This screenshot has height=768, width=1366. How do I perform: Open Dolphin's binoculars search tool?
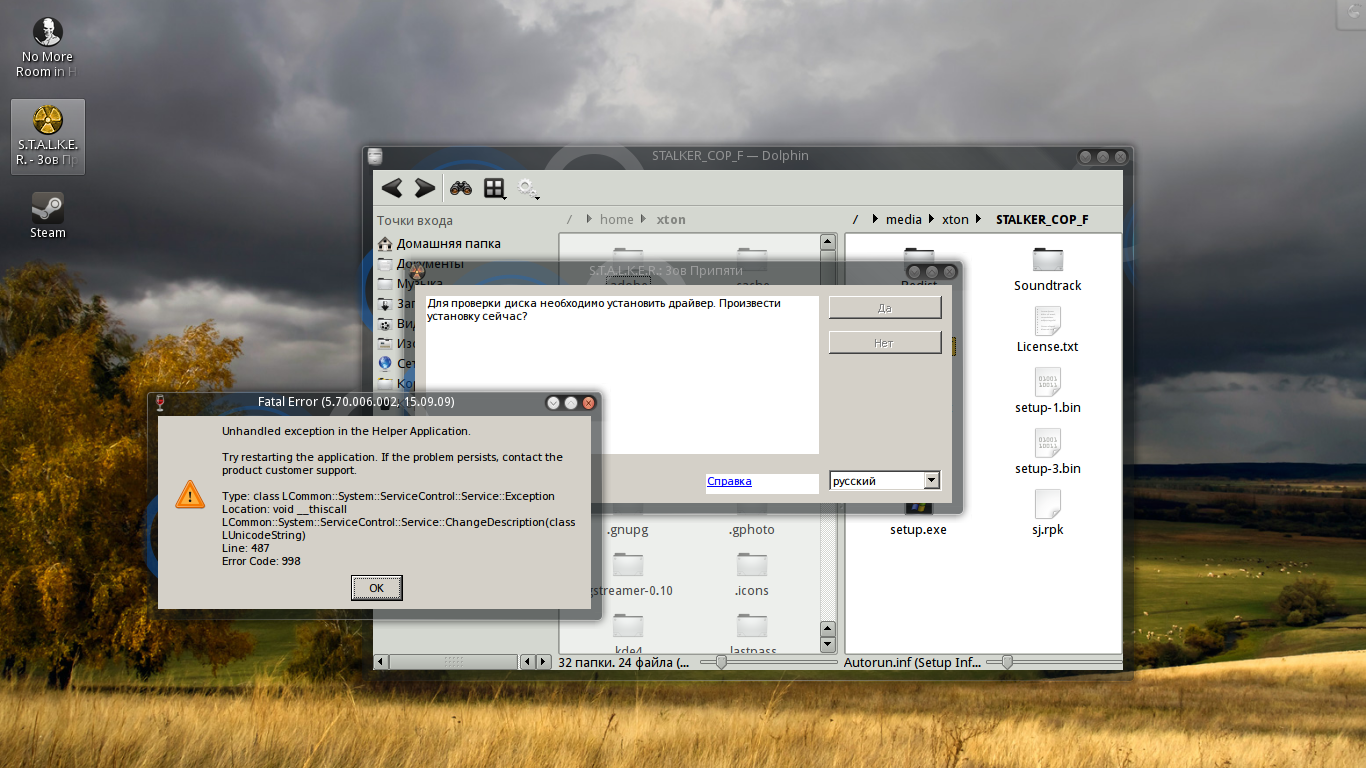(x=461, y=188)
